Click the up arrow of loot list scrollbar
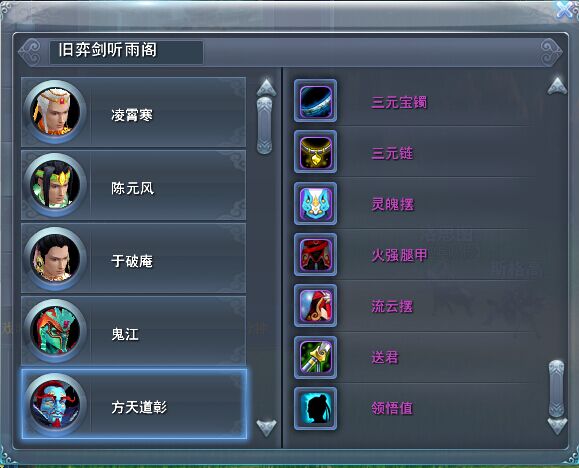The image size is (579, 468). pos(557,86)
